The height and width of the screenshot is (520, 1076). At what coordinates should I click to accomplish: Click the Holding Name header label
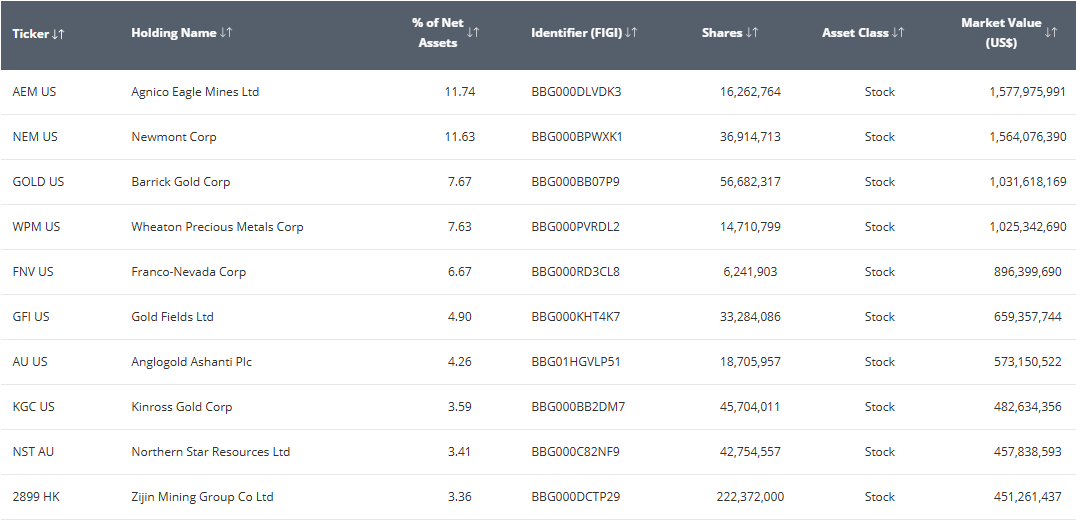click(174, 32)
